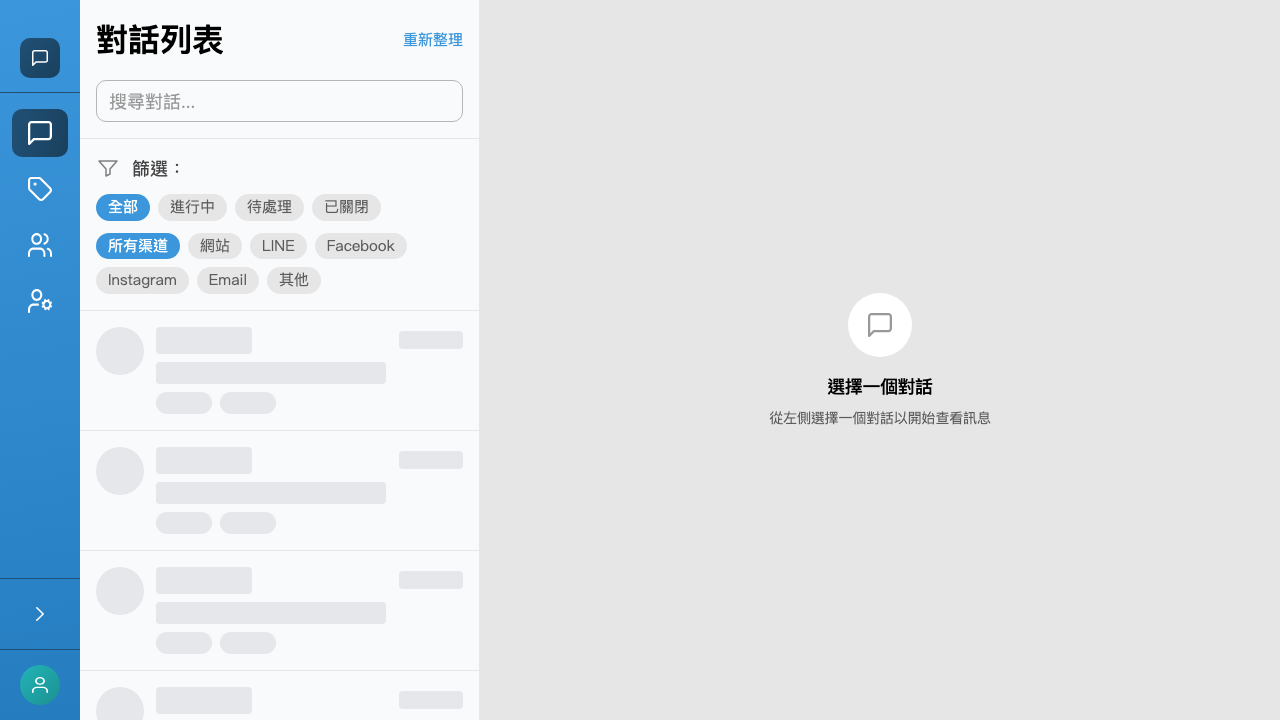Filter by Email channel

227,280
